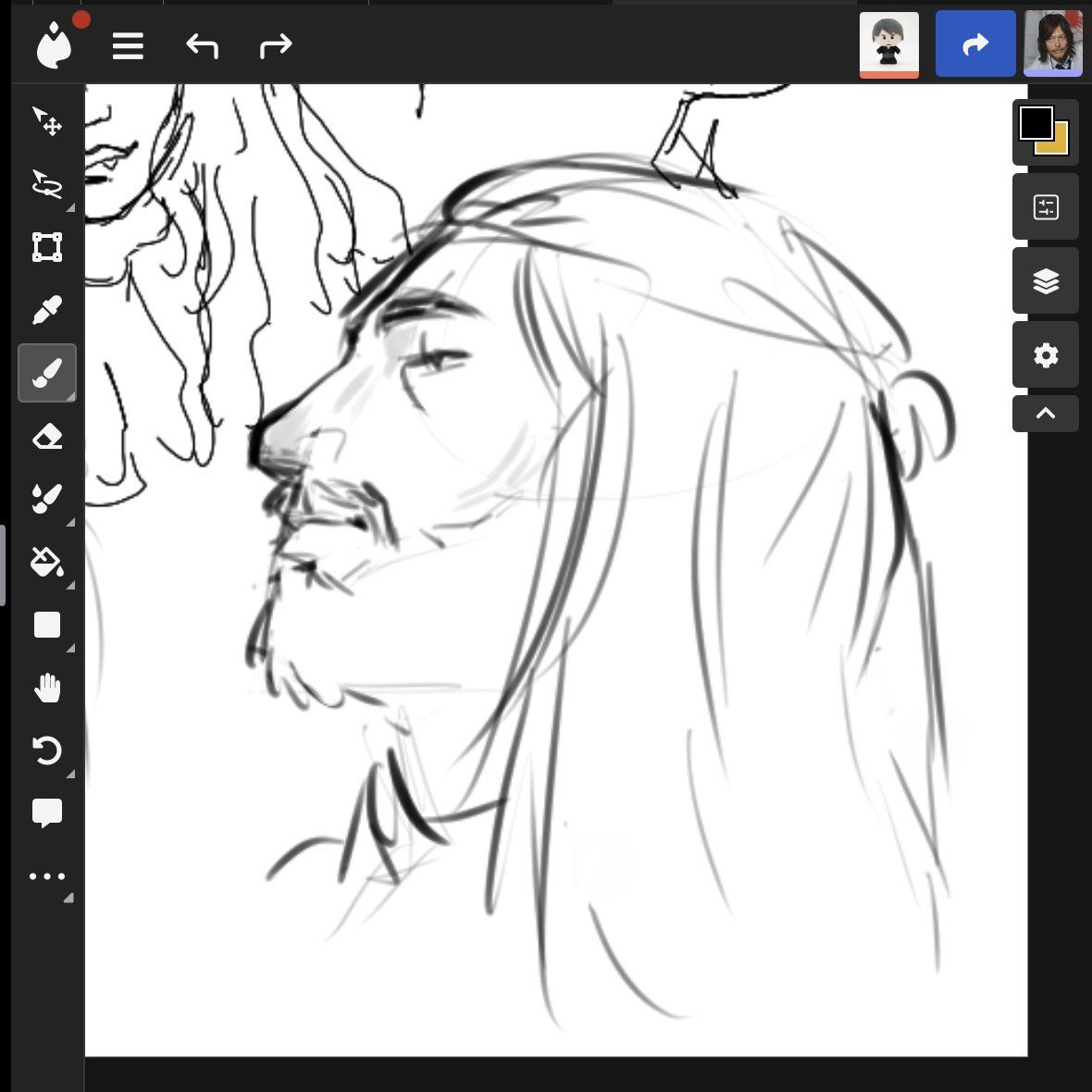Select the Eraser tool

(47, 435)
